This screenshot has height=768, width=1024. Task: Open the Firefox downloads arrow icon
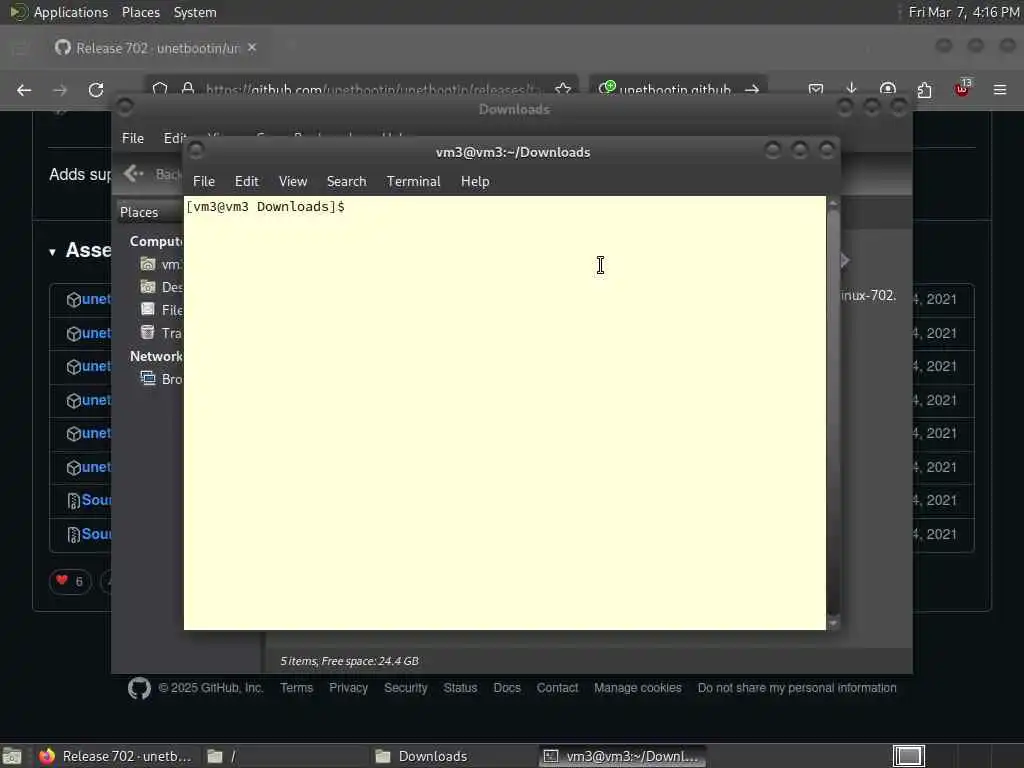tap(851, 89)
